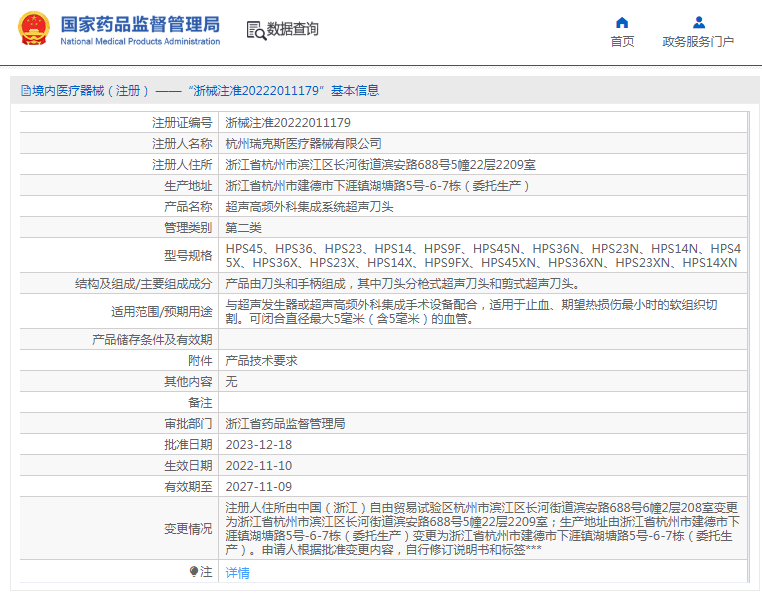Click the 数据查询 label
Screen dimensions: 762x596
(x=293, y=29)
